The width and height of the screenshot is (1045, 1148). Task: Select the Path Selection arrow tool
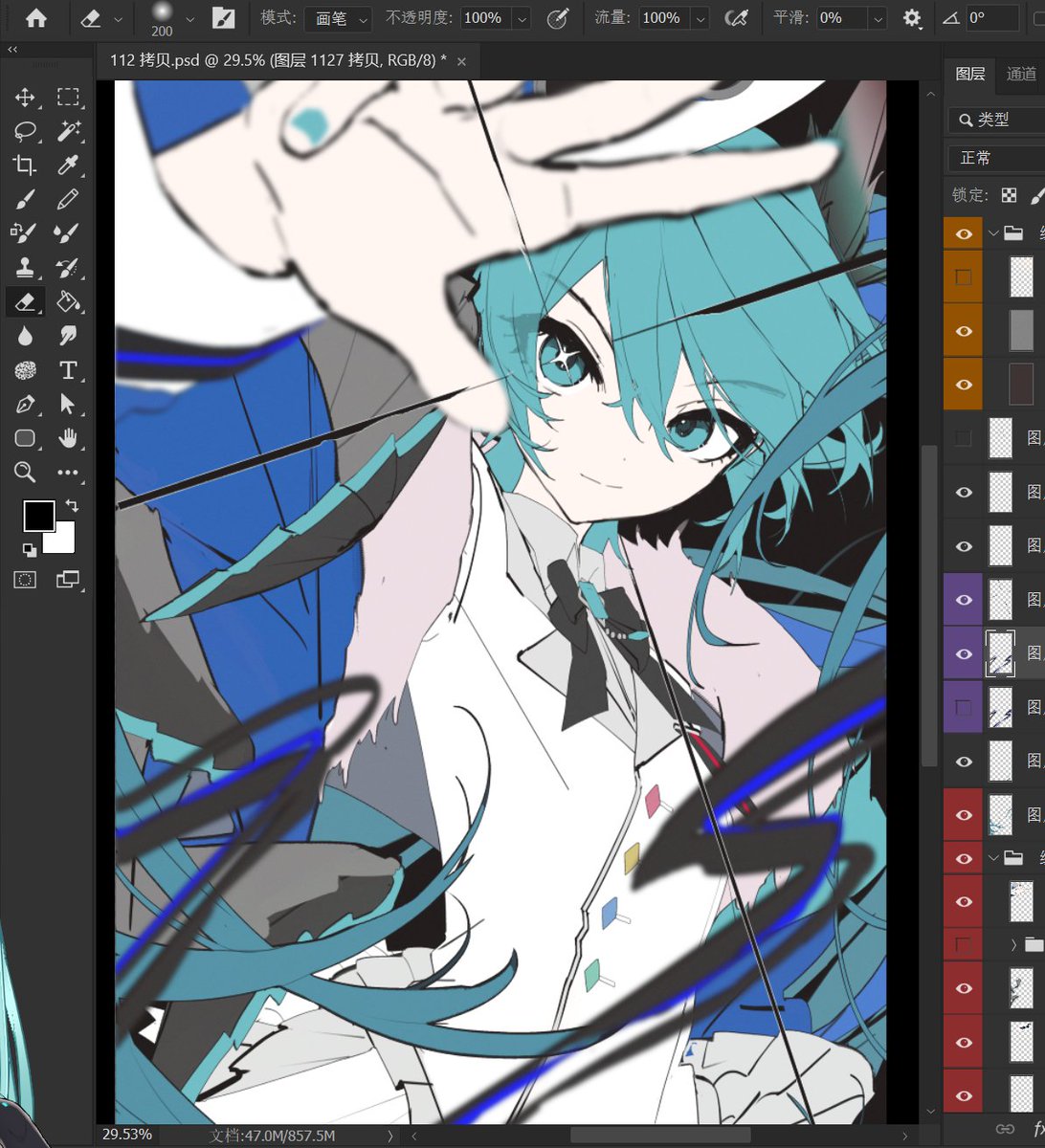[x=68, y=404]
